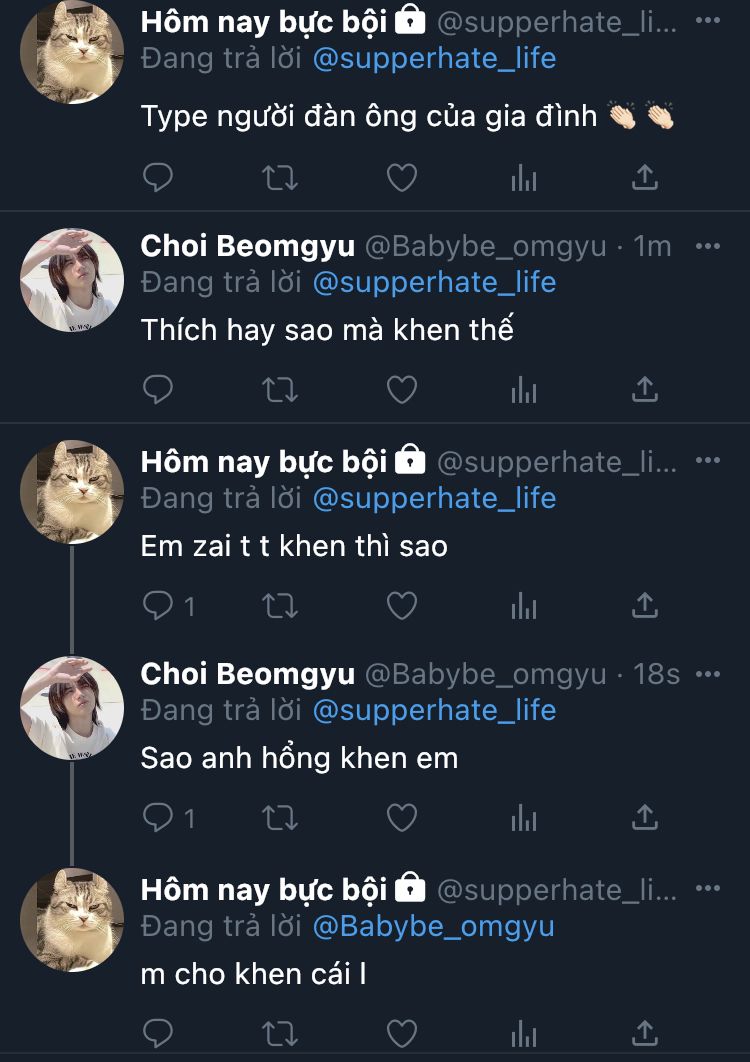The height and width of the screenshot is (1062, 750).
Task: Reply to the "Type người đàn ông của gia đình" tweet
Action: (x=158, y=178)
